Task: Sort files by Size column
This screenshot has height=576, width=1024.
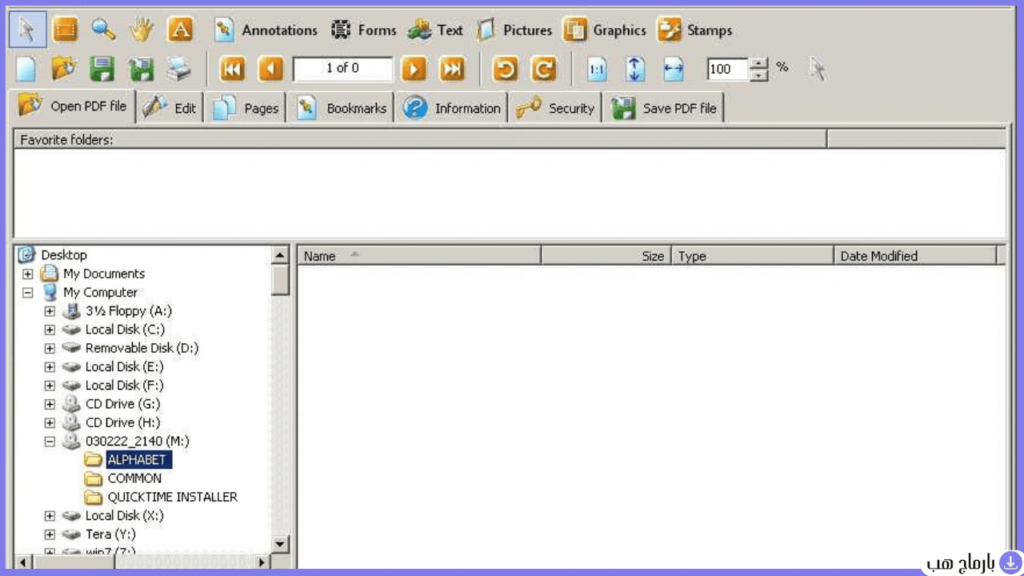Action: click(x=606, y=255)
